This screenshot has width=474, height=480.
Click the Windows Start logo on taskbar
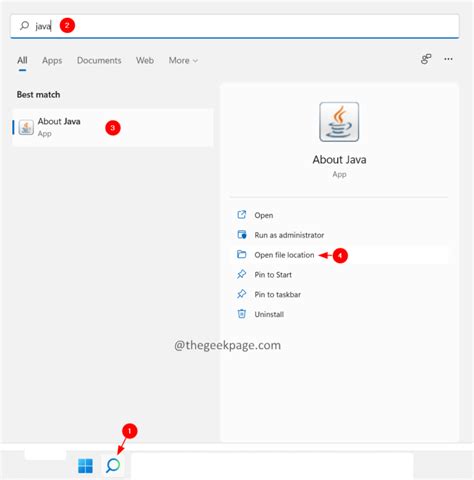[85, 466]
